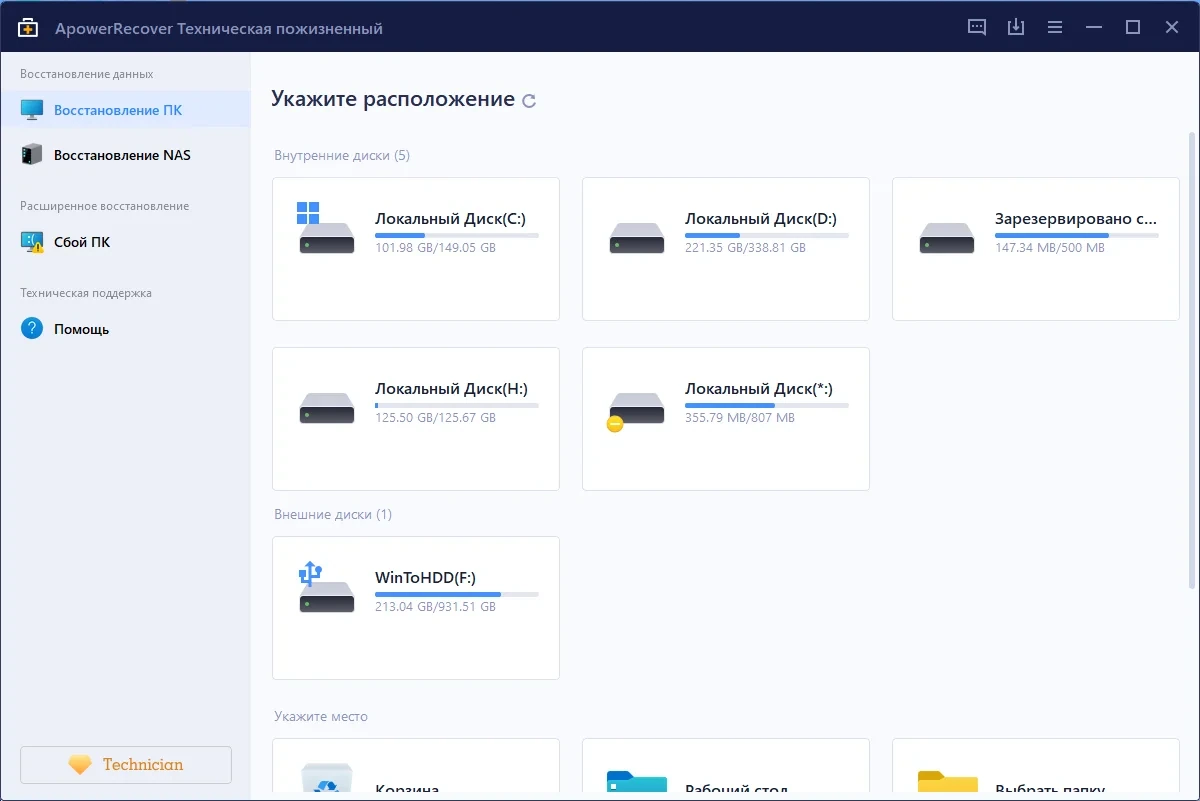Click the blue question mark help icon
1200x801 pixels.
[x=32, y=328]
